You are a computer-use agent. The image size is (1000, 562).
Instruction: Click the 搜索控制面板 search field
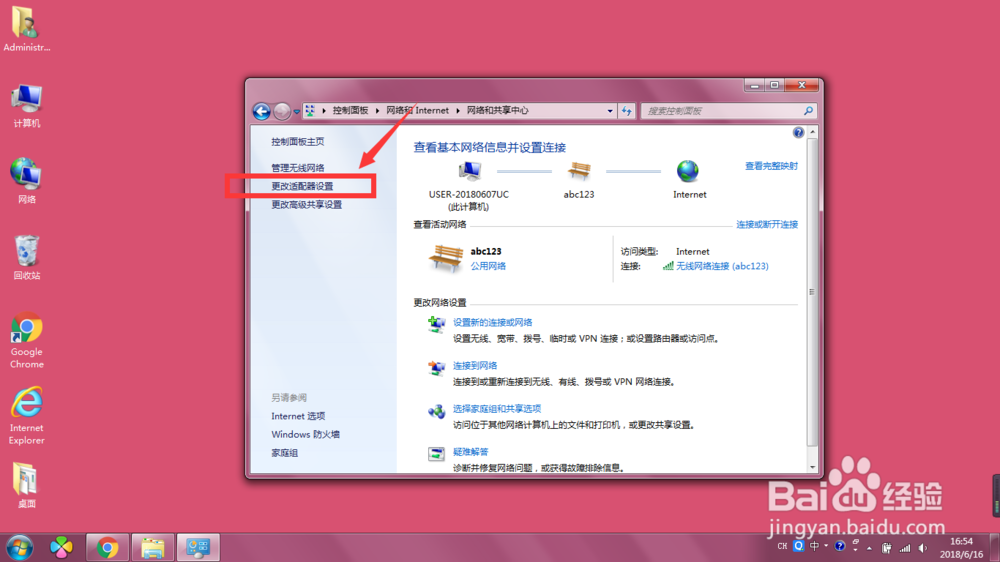721,111
